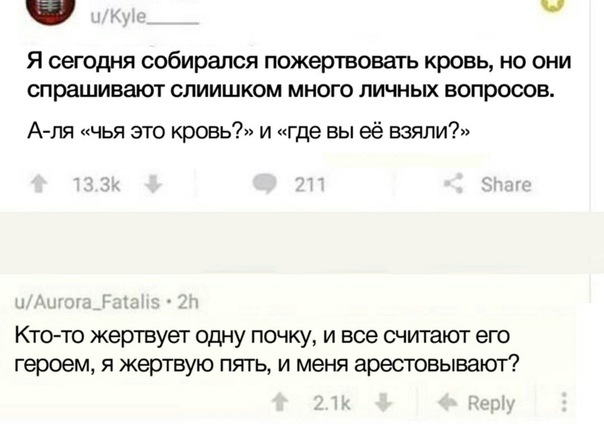This screenshot has height=424, width=604.
Task: Upvote the blood donation post
Action: [38, 184]
